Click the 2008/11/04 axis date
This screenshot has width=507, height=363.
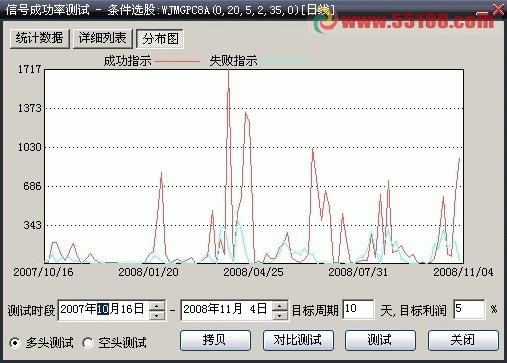(463, 272)
